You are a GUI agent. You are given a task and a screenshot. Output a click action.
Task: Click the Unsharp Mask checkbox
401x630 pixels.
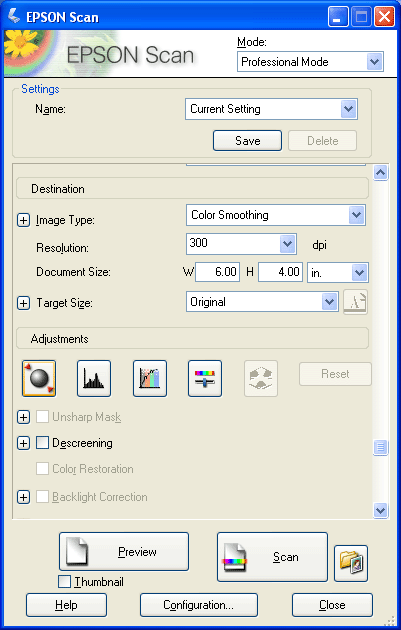[42, 417]
